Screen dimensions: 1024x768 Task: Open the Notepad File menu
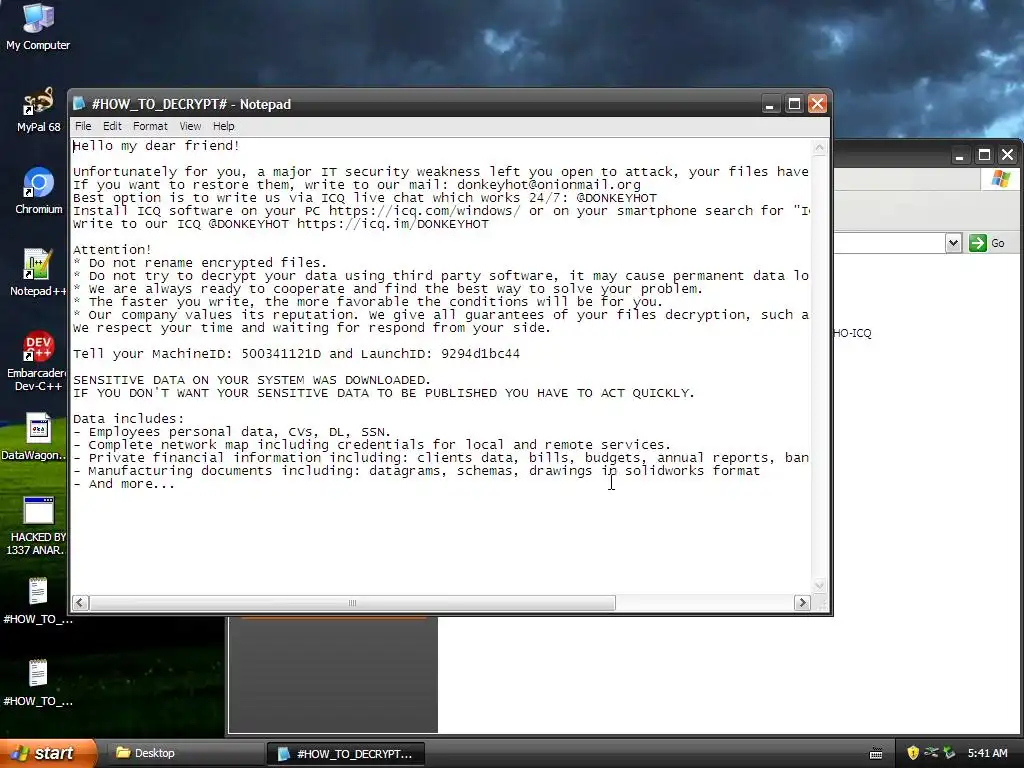pos(83,126)
